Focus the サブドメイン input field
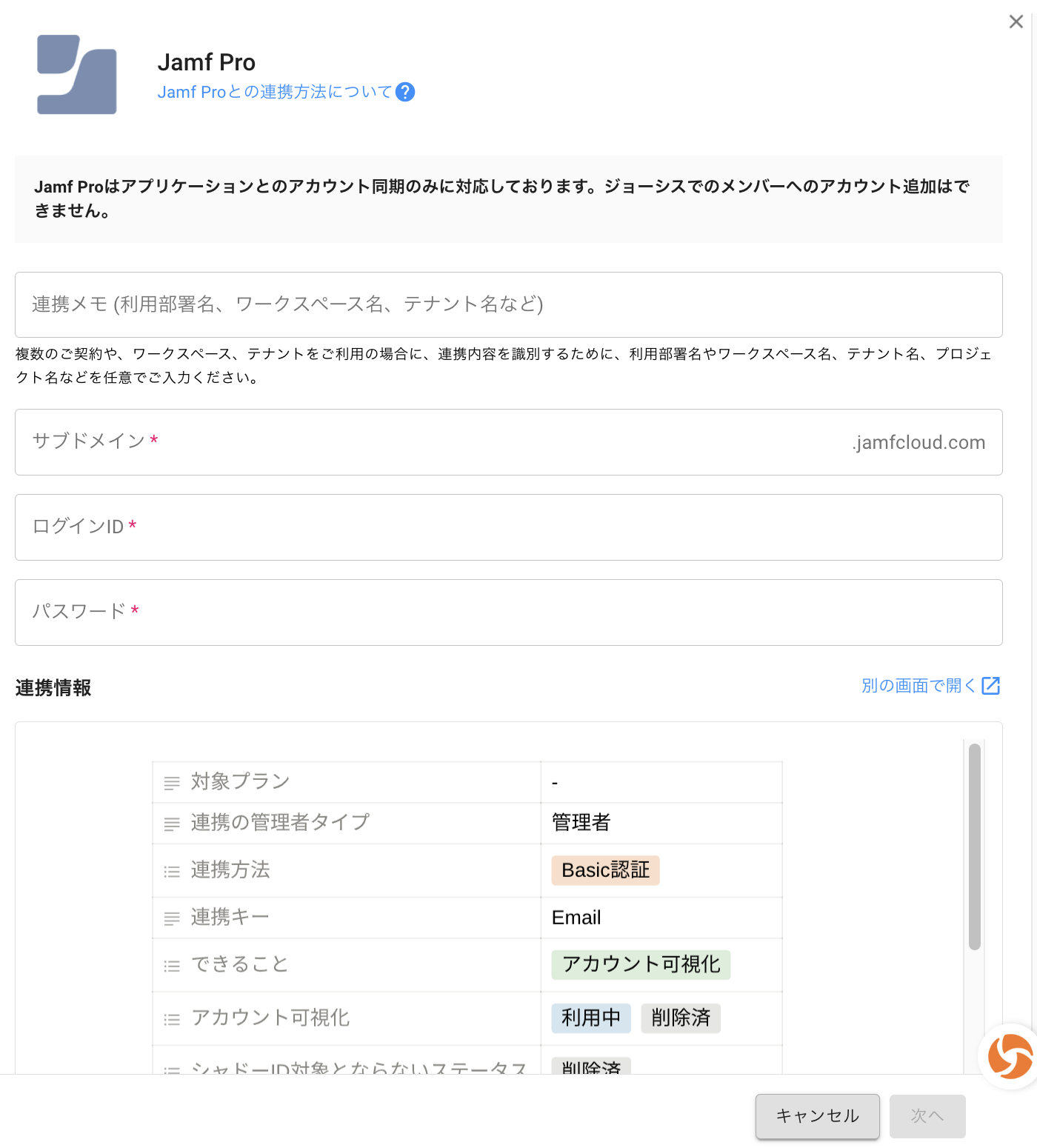 (509, 442)
